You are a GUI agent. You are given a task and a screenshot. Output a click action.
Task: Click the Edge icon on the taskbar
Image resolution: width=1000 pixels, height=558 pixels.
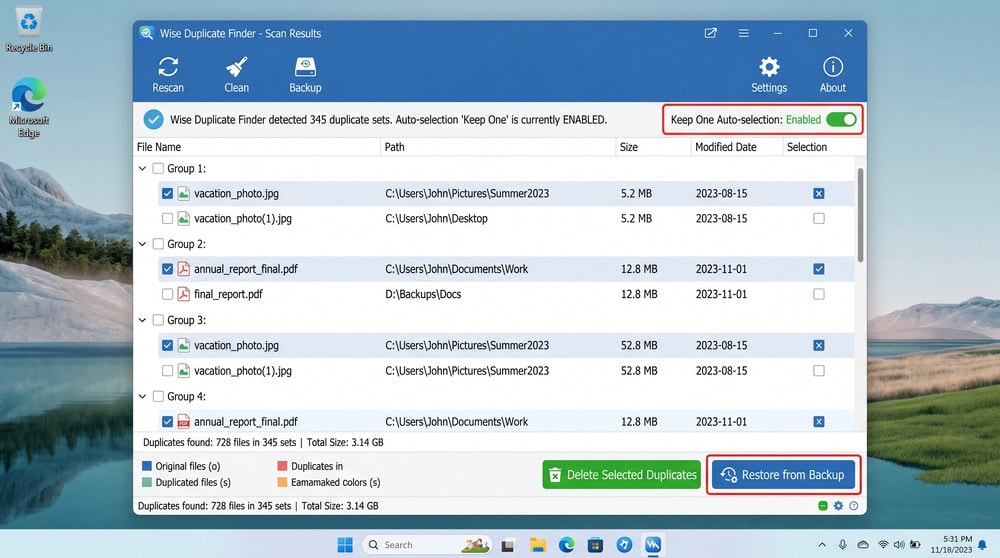pyautogui.click(x=566, y=545)
